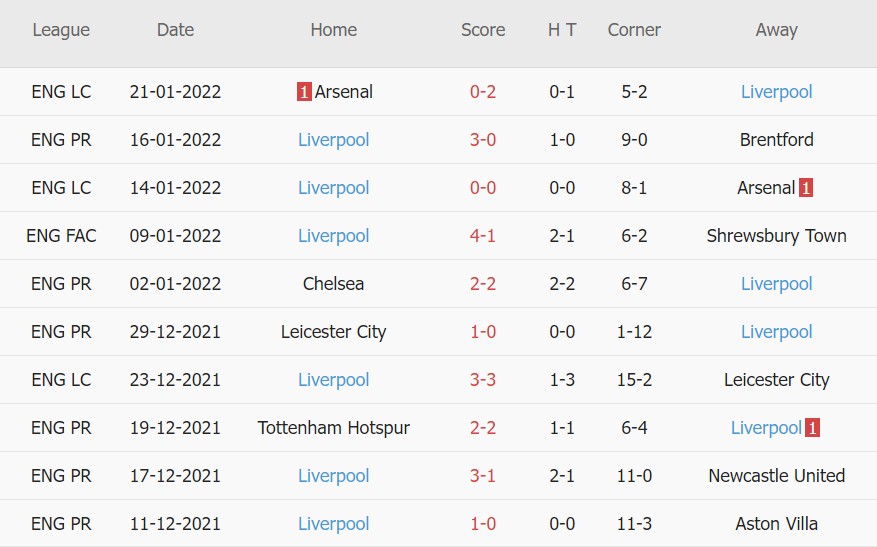
Task: Open Liverpool link in the Newcastle United row
Action: [333, 476]
